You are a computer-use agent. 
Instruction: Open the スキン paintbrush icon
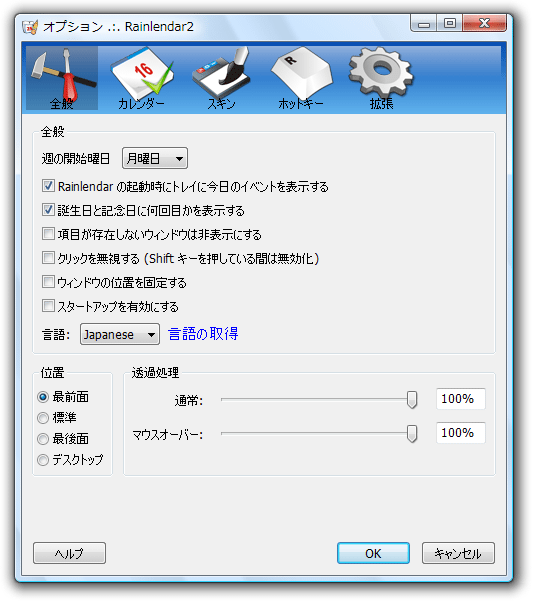[x=221, y=78]
